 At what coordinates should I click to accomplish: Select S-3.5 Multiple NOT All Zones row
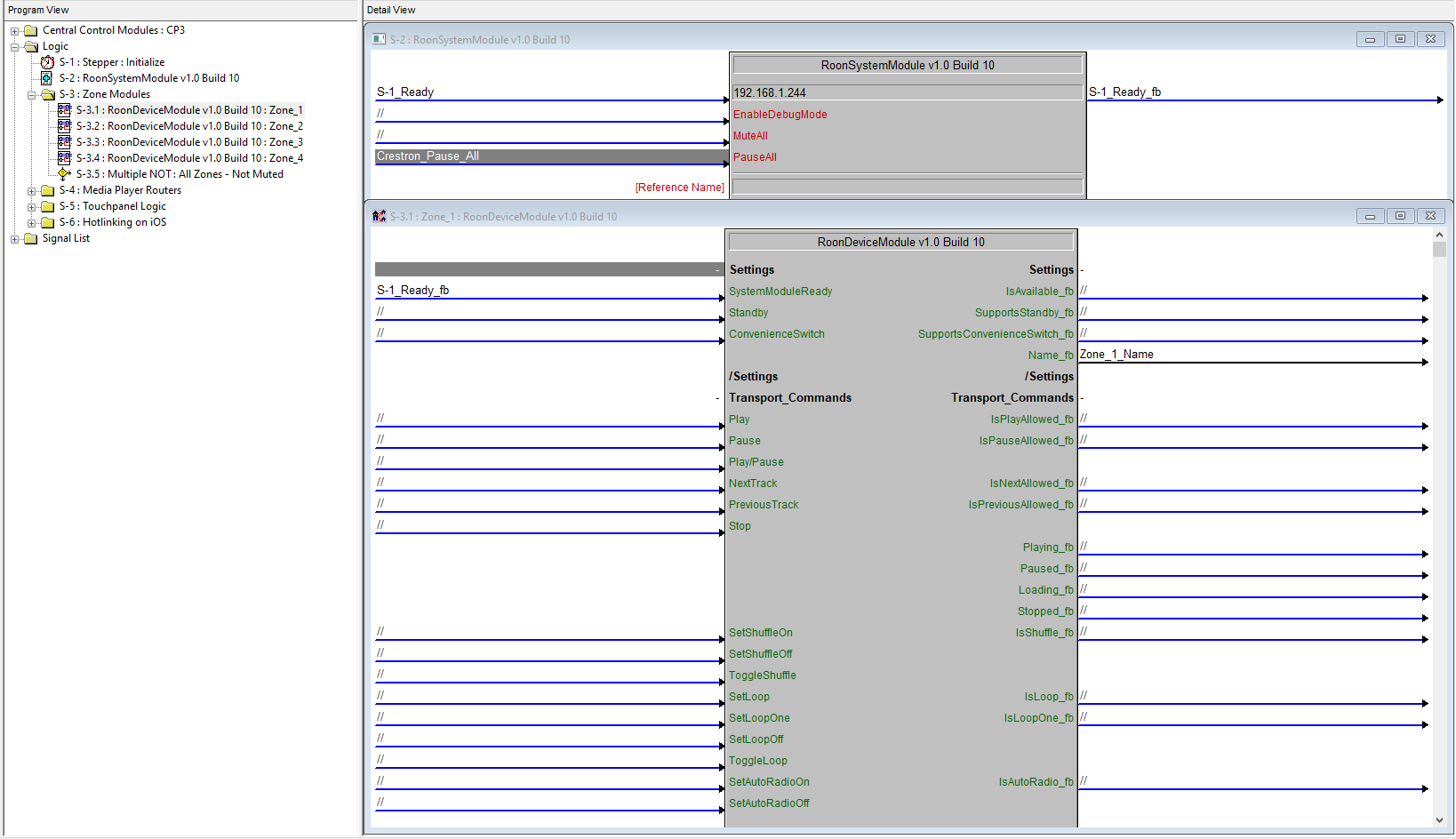pyautogui.click(x=180, y=174)
